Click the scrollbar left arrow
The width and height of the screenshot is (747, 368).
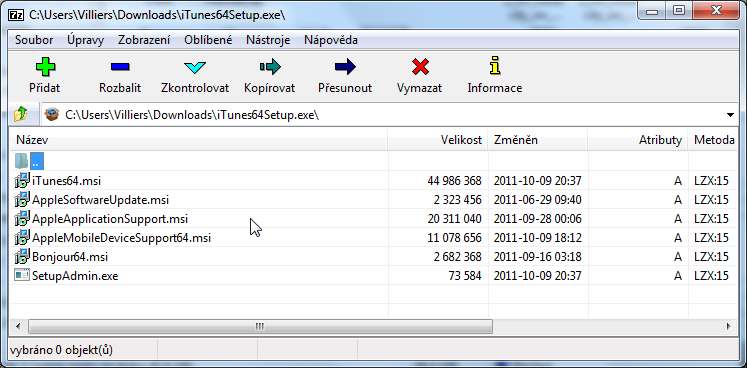19,327
